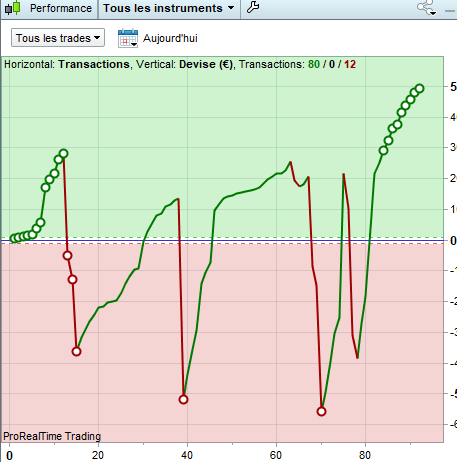The image size is (457, 462).
Task: Click the Aujourd'hui date label
Action: coord(170,38)
